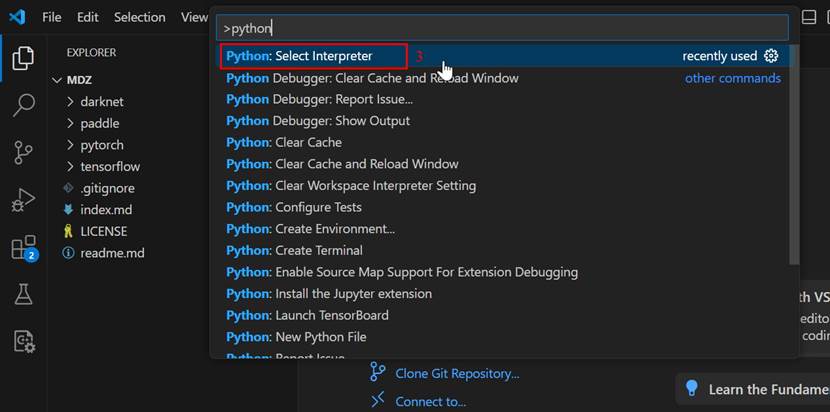This screenshot has width=830, height=412.
Task: Click the command palette list scrollbar
Action: coord(794,155)
